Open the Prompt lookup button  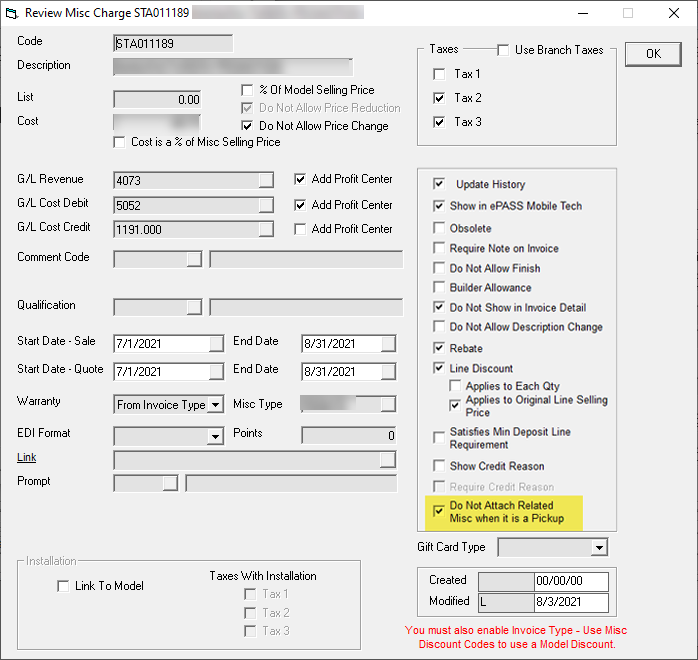point(170,483)
